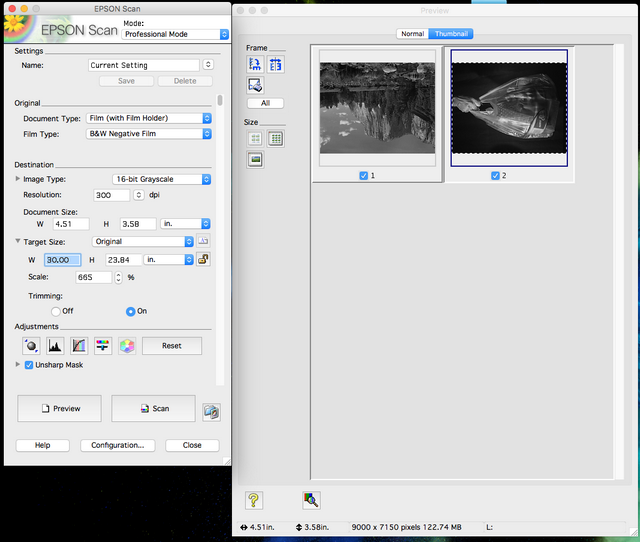Click the Scale percentage stepper arrows
The width and height of the screenshot is (640, 542).
pyautogui.click(x=118, y=278)
